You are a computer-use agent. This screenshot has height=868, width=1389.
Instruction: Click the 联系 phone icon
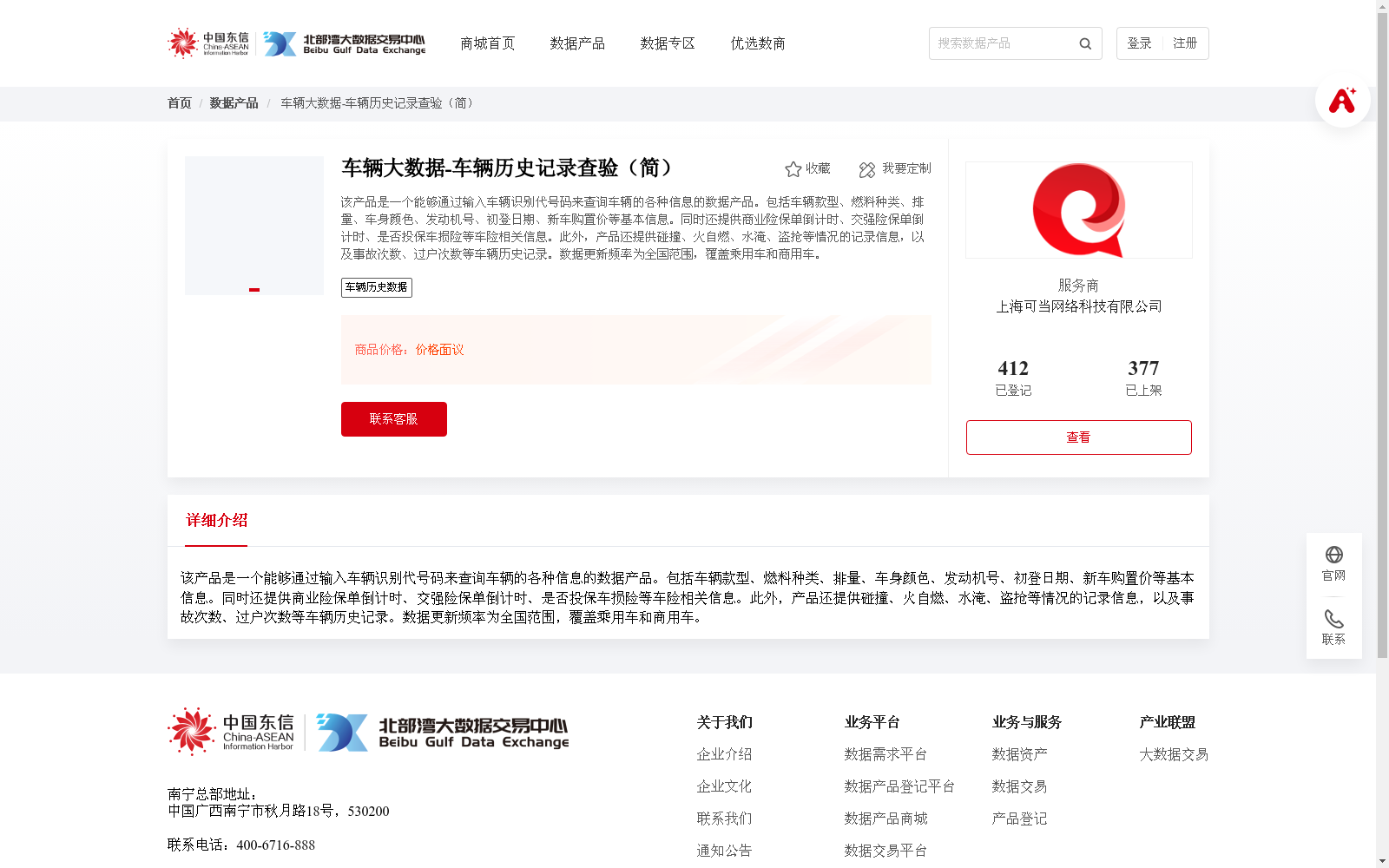(x=1334, y=619)
